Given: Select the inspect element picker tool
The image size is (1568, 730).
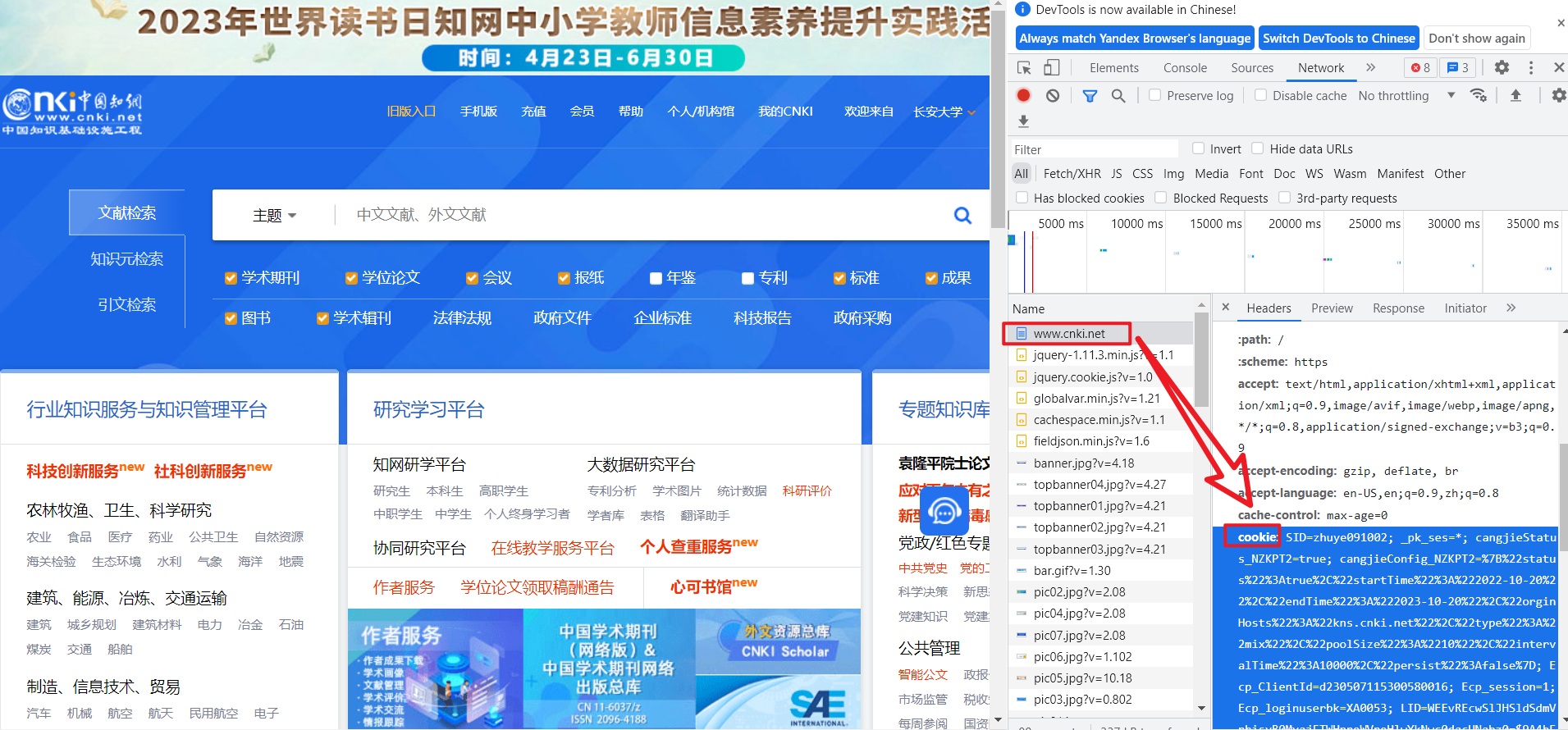Looking at the screenshot, I should [x=1024, y=68].
